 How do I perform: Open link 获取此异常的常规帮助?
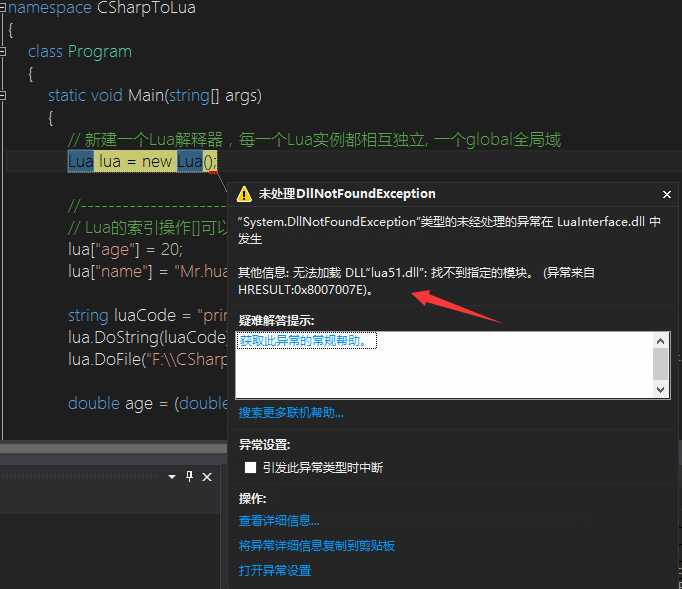pos(306,341)
